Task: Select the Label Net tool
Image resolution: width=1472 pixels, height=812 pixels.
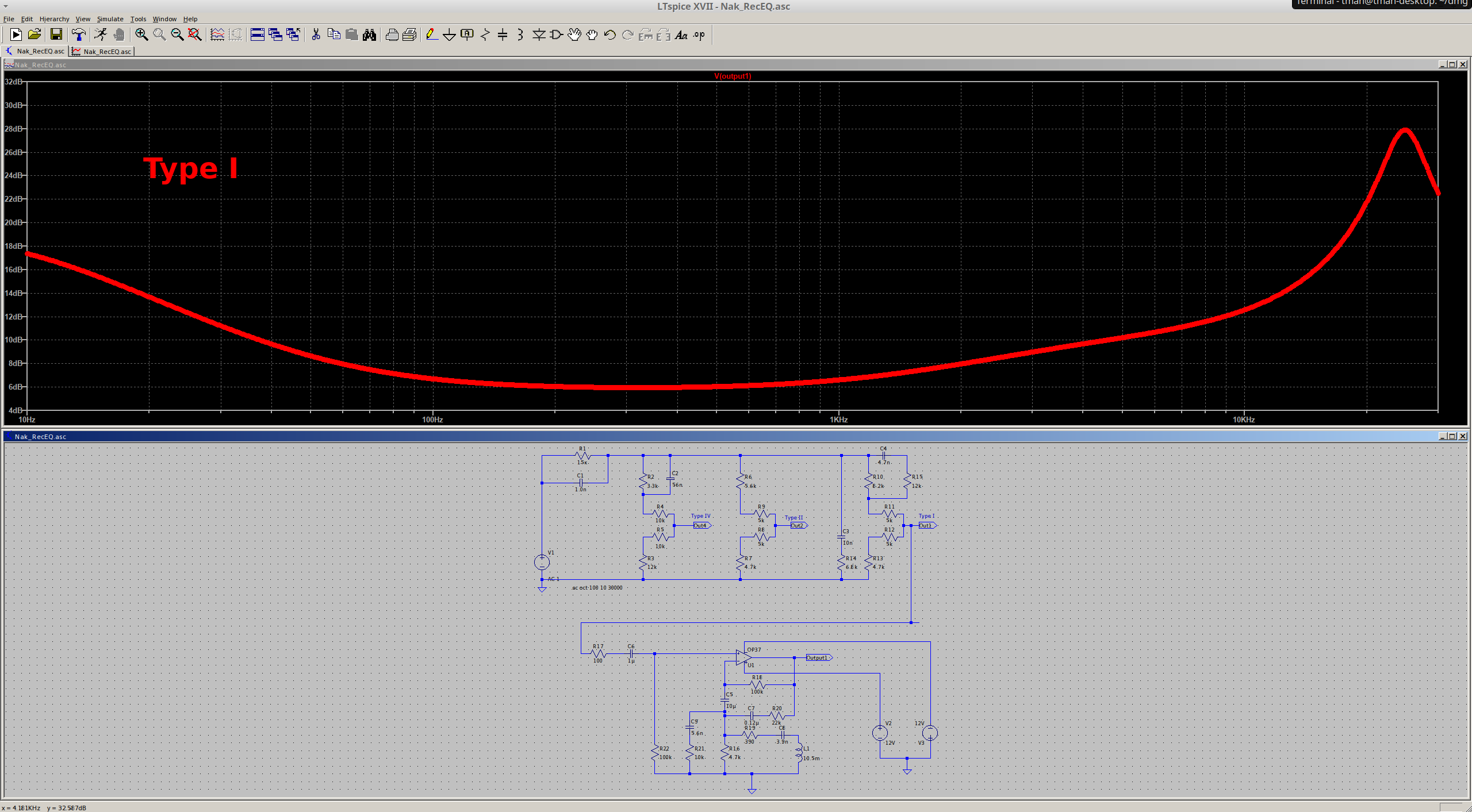Action: pyautogui.click(x=467, y=35)
